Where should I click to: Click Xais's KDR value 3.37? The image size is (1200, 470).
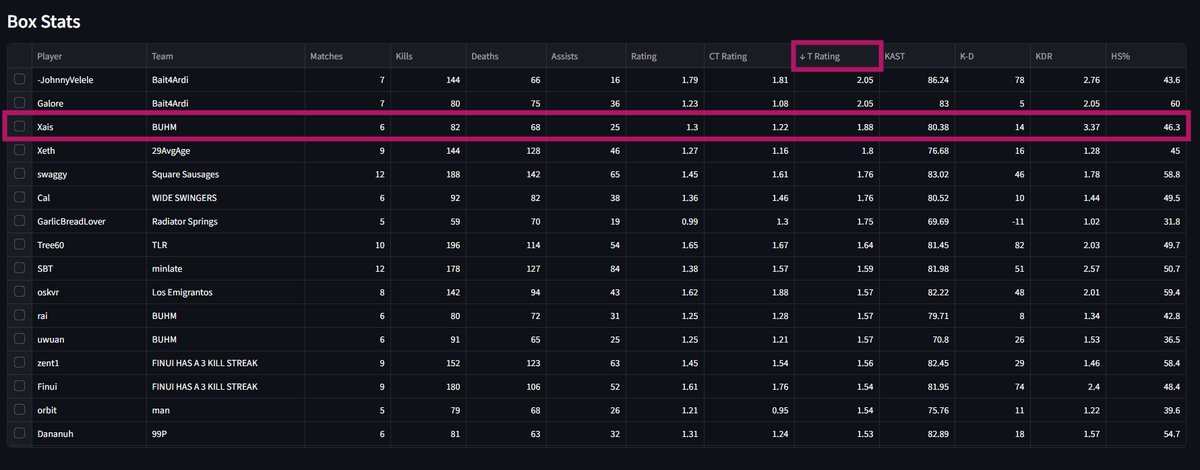coord(1067,127)
